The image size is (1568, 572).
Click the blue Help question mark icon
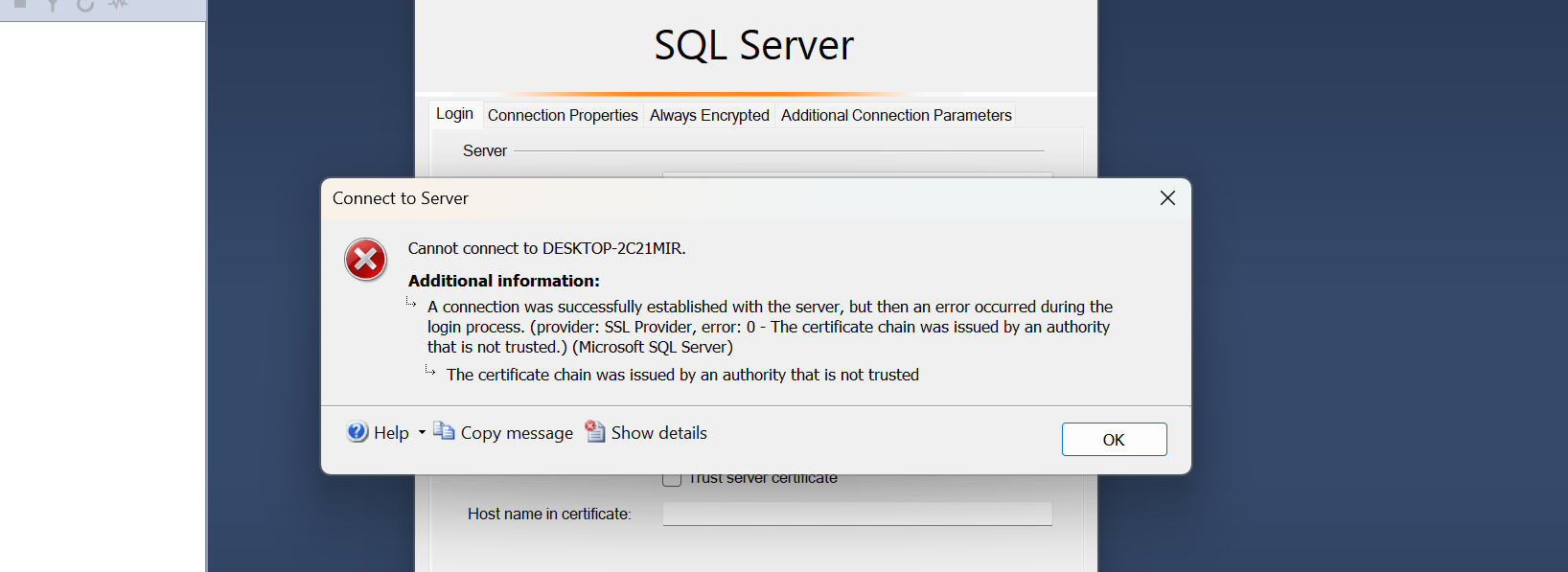pyautogui.click(x=357, y=432)
